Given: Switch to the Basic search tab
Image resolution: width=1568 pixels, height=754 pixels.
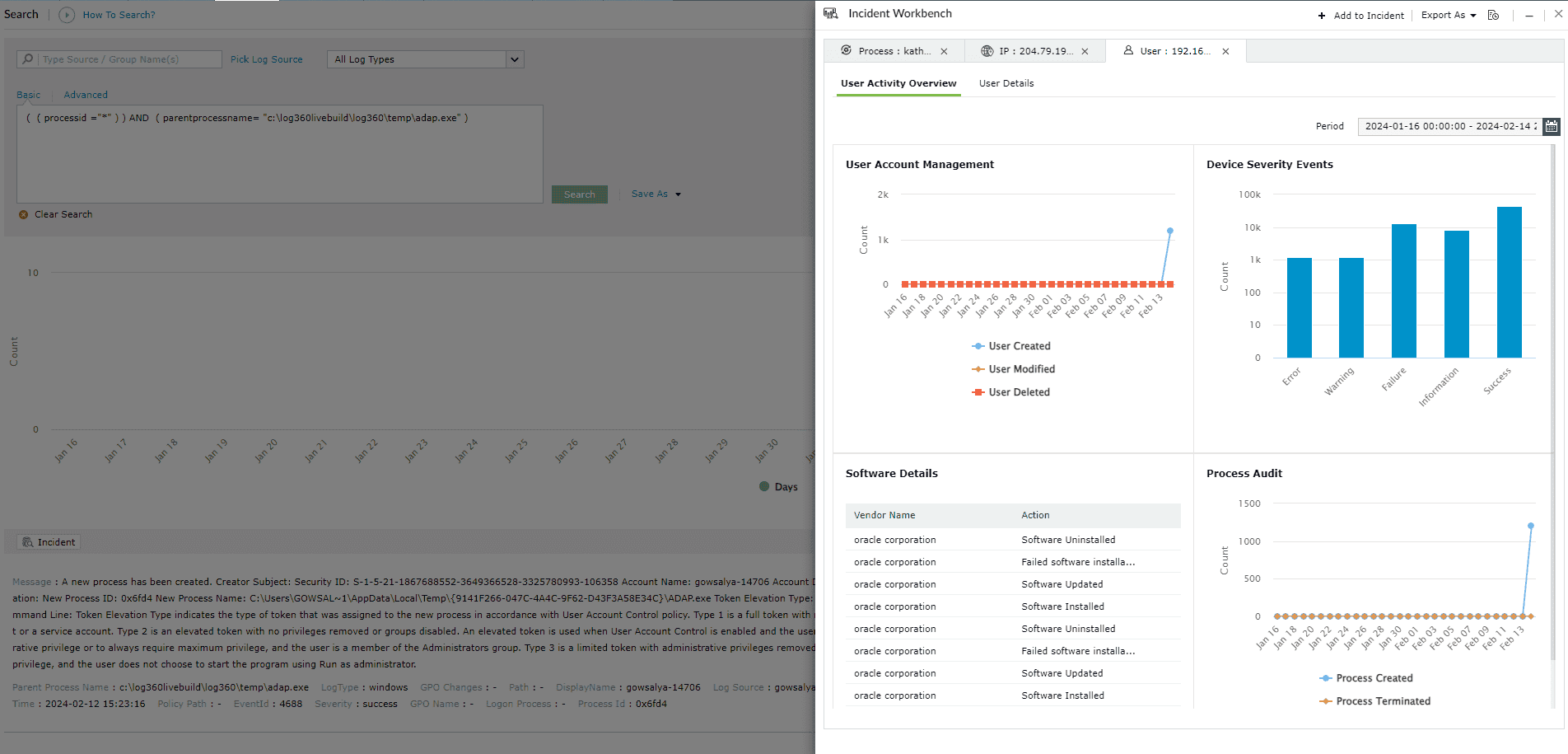Looking at the screenshot, I should pyautogui.click(x=28, y=95).
